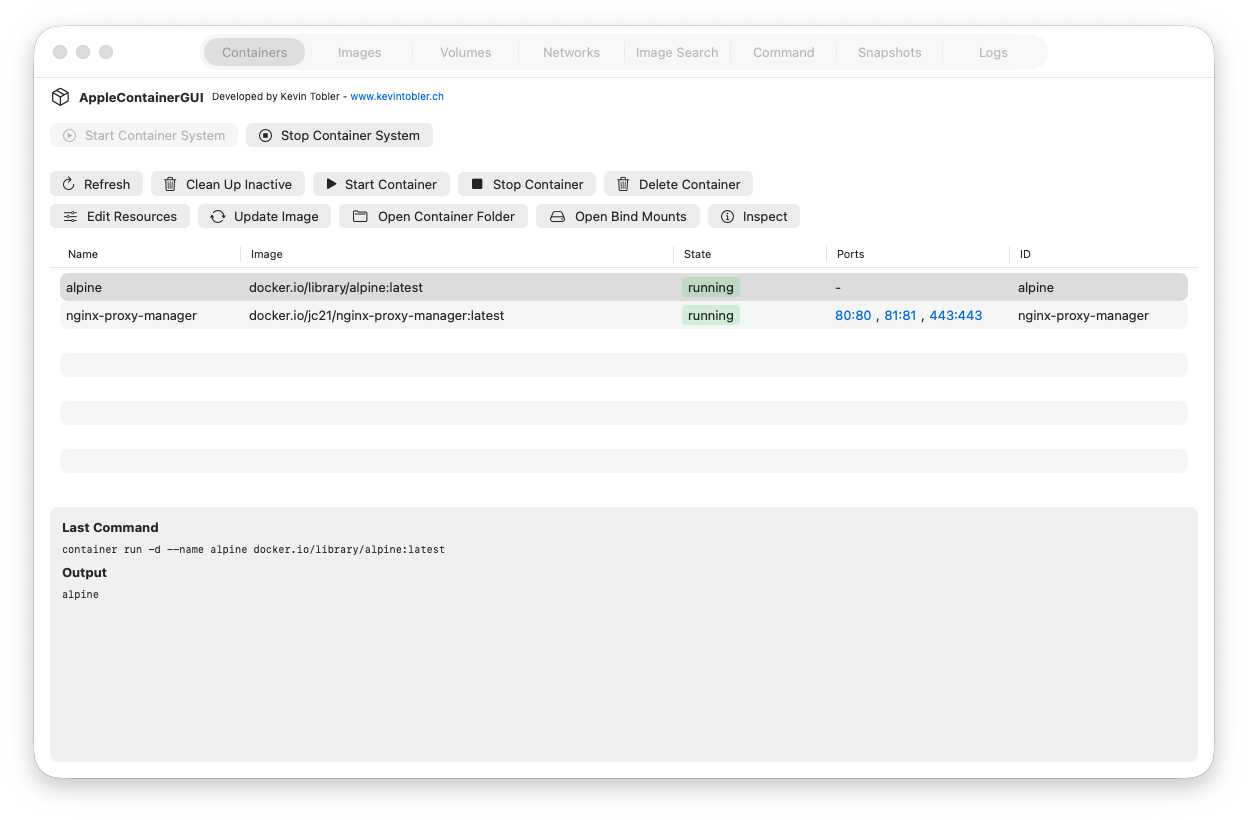Click the 80:80 port link
The width and height of the screenshot is (1248, 820).
(852, 315)
